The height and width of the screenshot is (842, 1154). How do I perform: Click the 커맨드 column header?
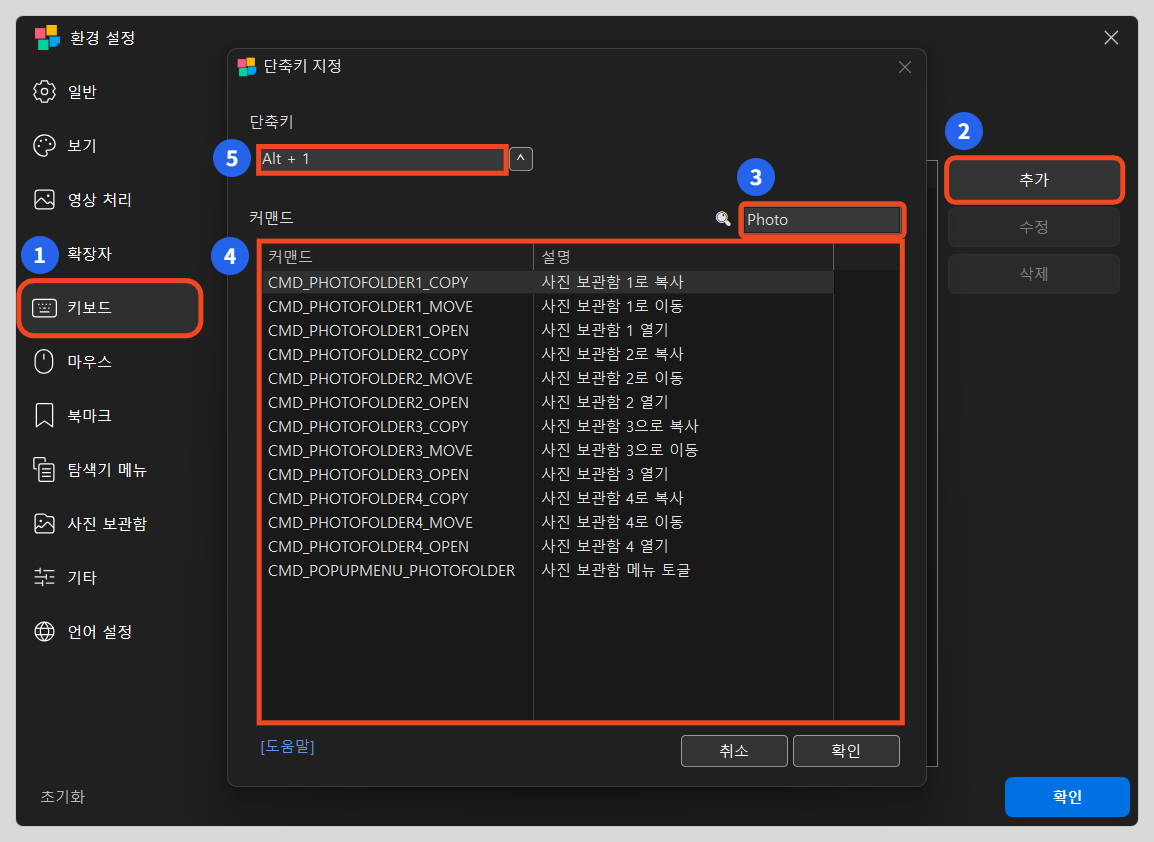(x=397, y=257)
